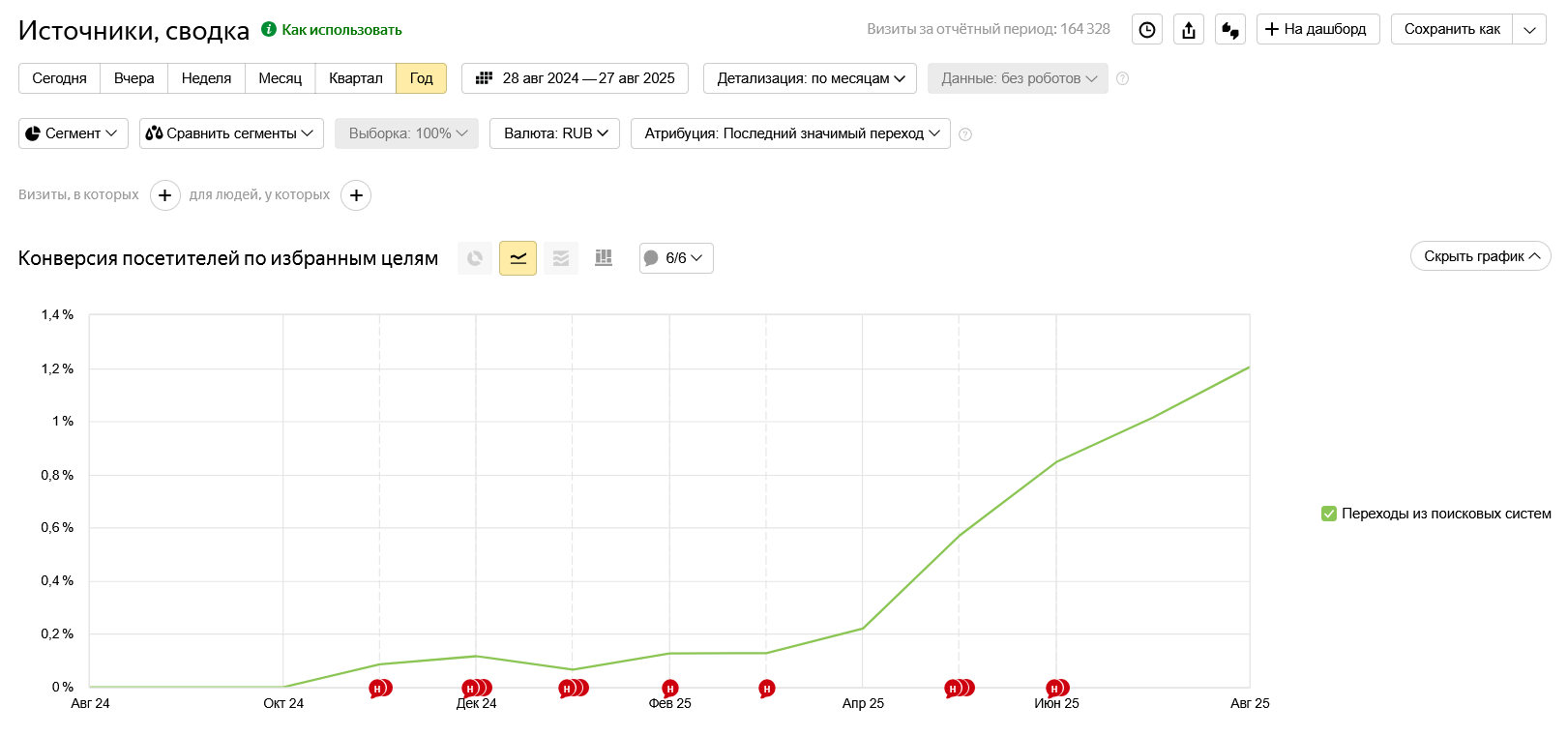This screenshot has width=1568, height=736.
Task: Click the export share icon
Action: [1189, 30]
